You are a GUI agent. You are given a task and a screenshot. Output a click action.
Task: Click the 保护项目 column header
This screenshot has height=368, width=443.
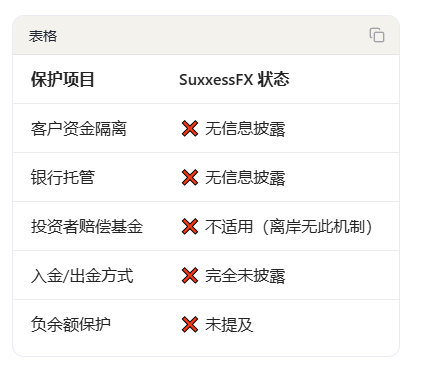63,80
